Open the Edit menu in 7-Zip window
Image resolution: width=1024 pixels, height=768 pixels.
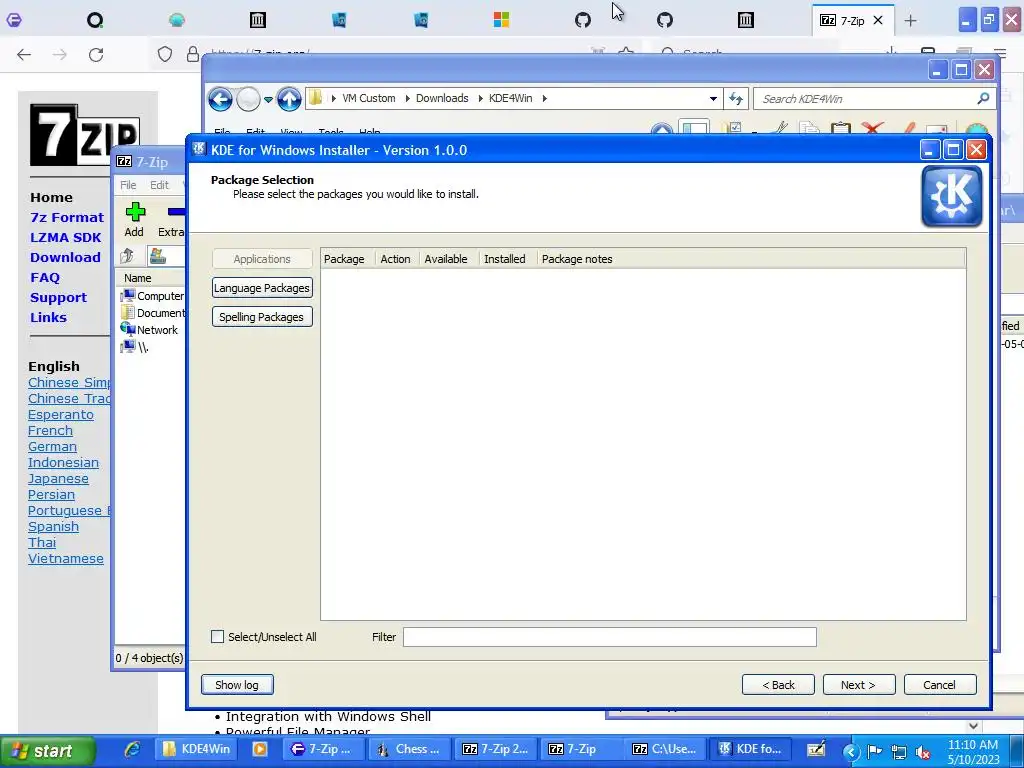[159, 185]
